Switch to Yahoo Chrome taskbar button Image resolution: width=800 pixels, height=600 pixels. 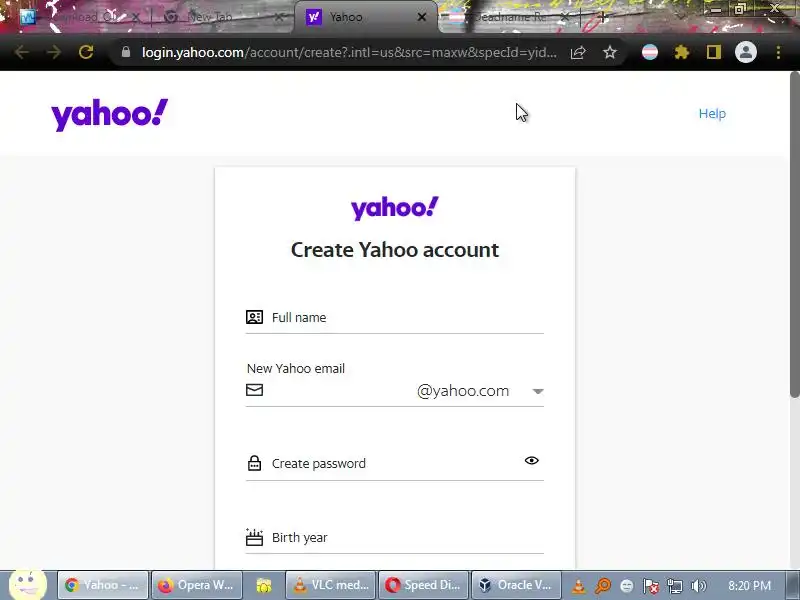pyautogui.click(x=103, y=585)
